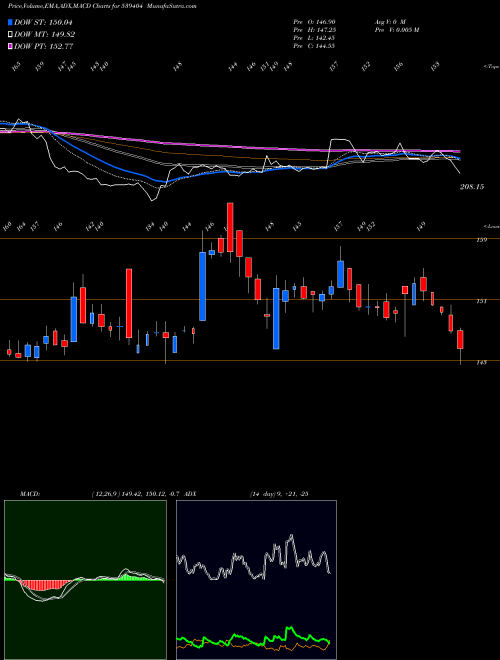Open the green MACD indicator chart panel
Image resolution: width=500 pixels, height=660 pixels.
coord(85,580)
